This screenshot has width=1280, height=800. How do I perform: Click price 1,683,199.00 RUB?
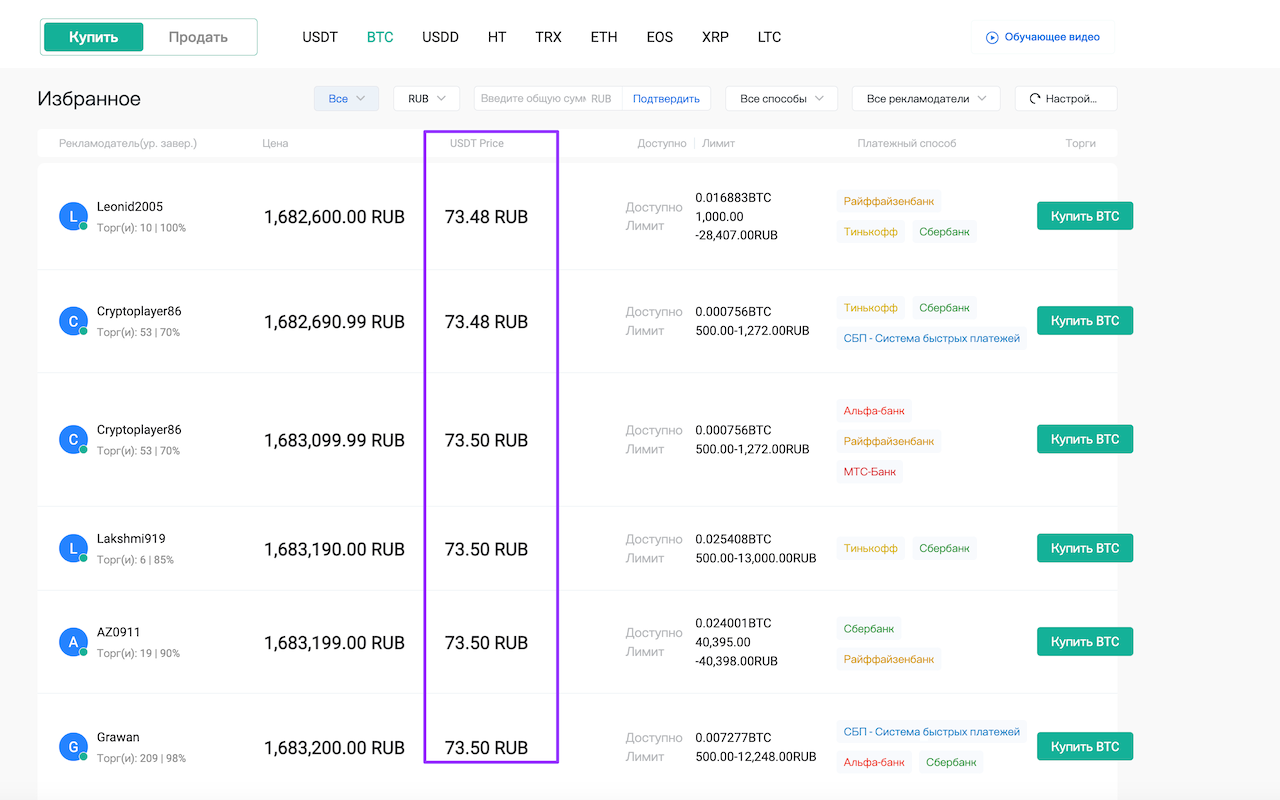pyautogui.click(x=334, y=643)
